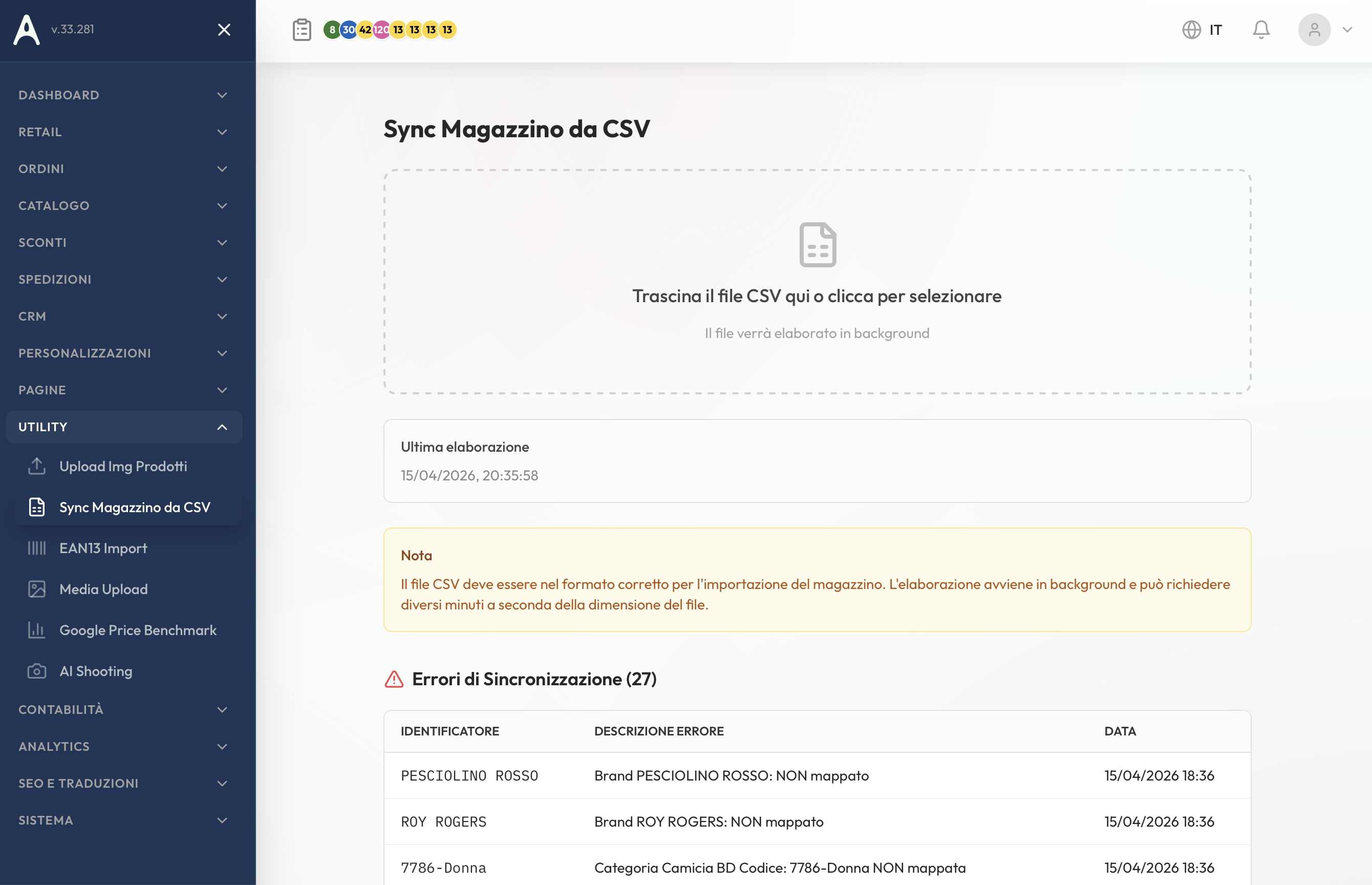Open language selector globe icon
The height and width of the screenshot is (885, 1372).
tap(1192, 29)
